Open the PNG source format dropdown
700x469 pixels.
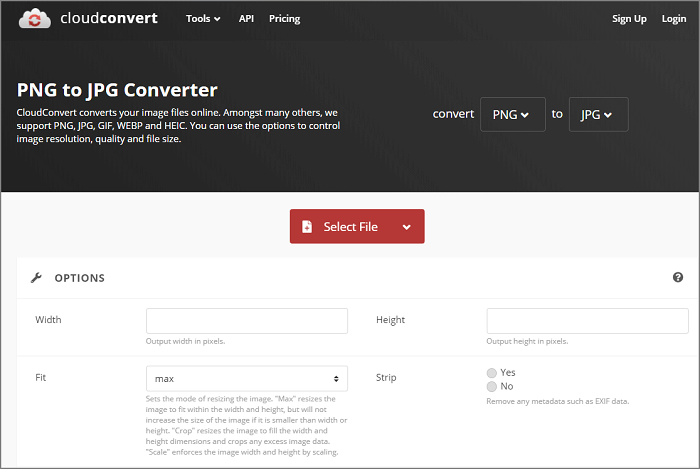[x=512, y=114]
